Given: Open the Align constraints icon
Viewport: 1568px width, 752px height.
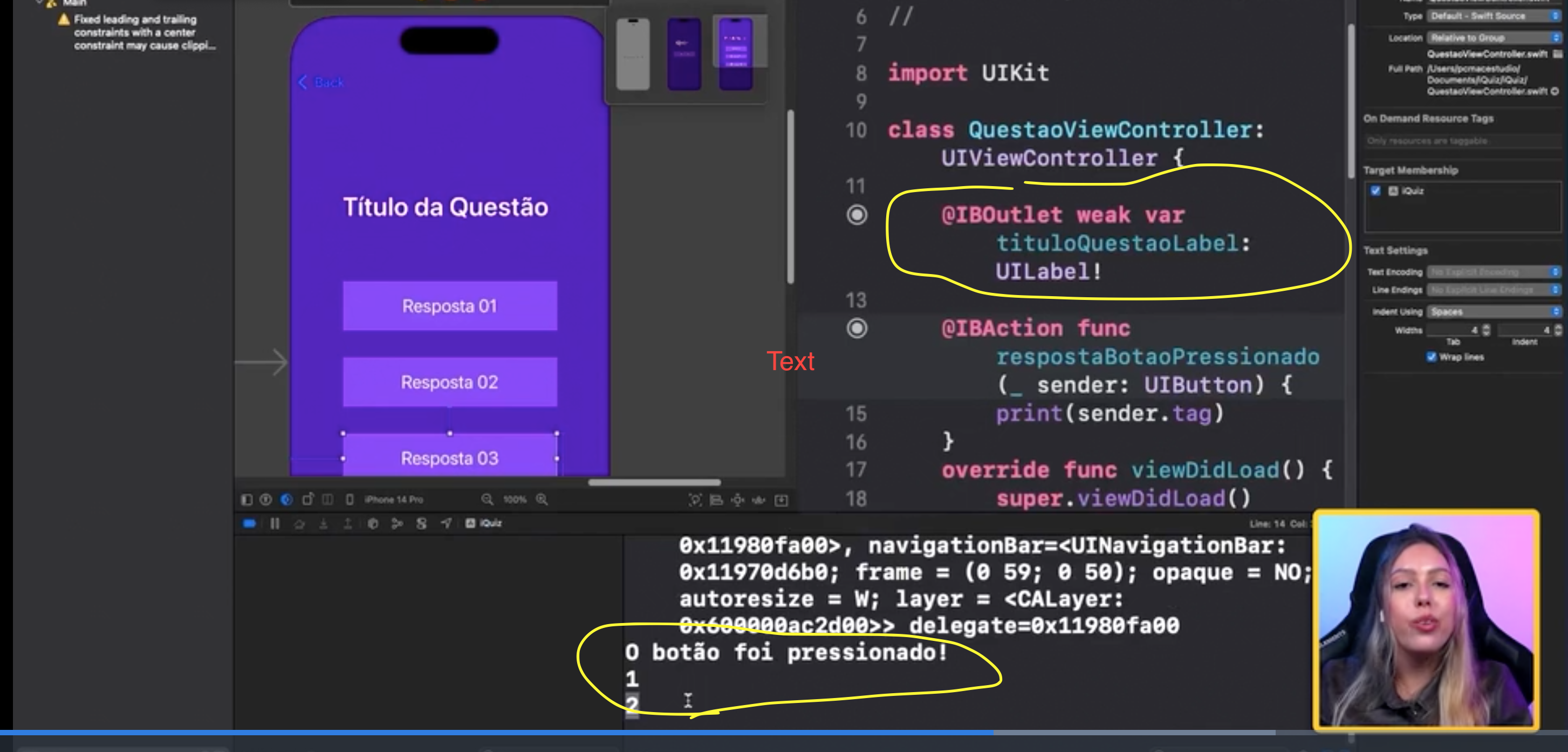Looking at the screenshot, I should [716, 501].
